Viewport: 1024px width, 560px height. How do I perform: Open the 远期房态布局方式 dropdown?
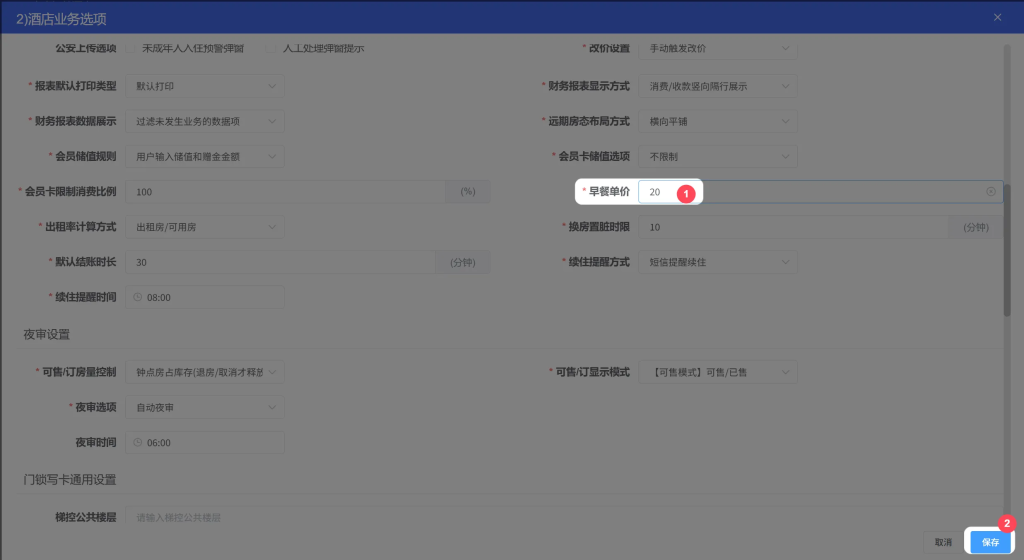click(718, 121)
